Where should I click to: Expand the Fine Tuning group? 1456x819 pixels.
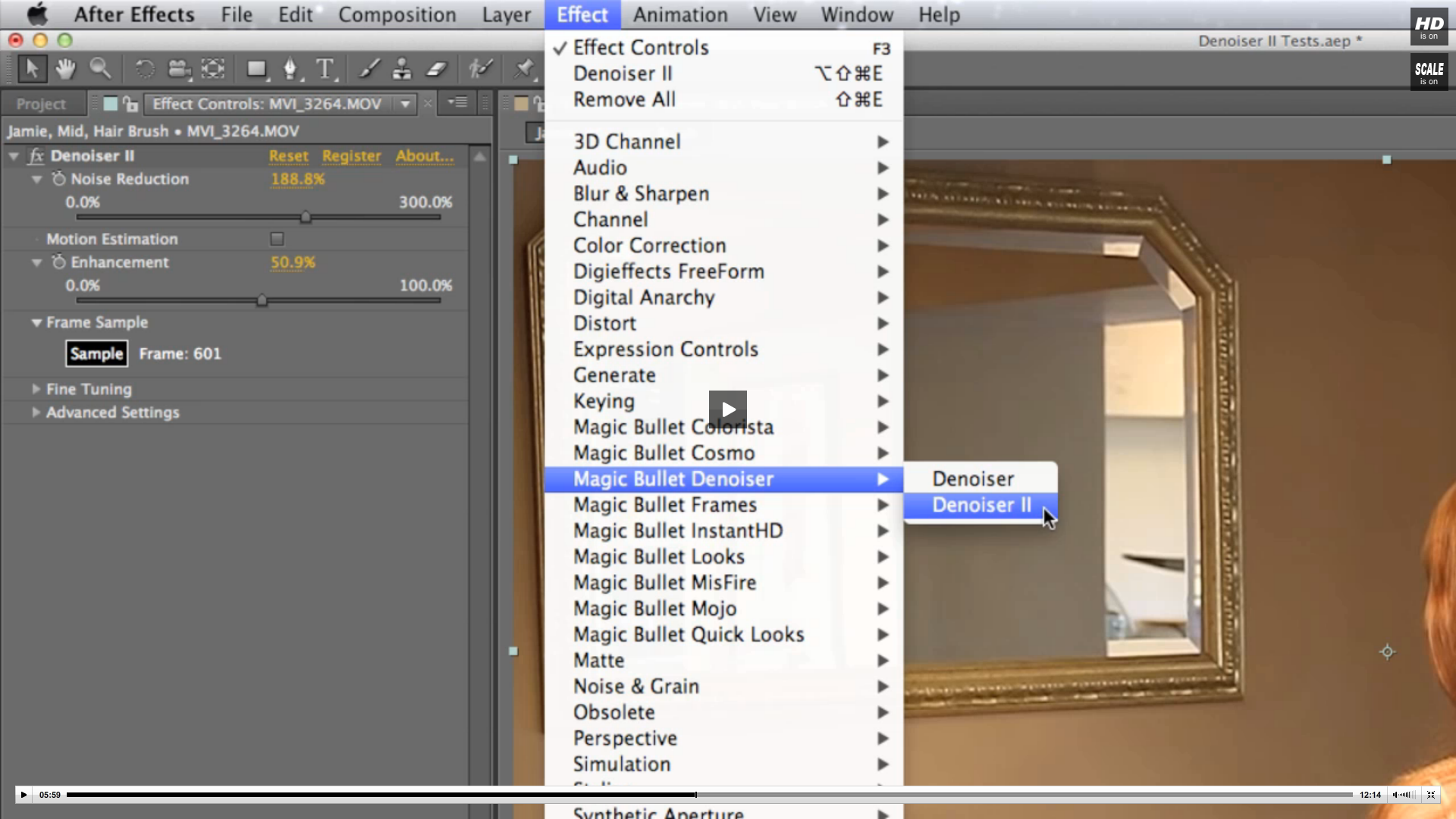pos(36,388)
